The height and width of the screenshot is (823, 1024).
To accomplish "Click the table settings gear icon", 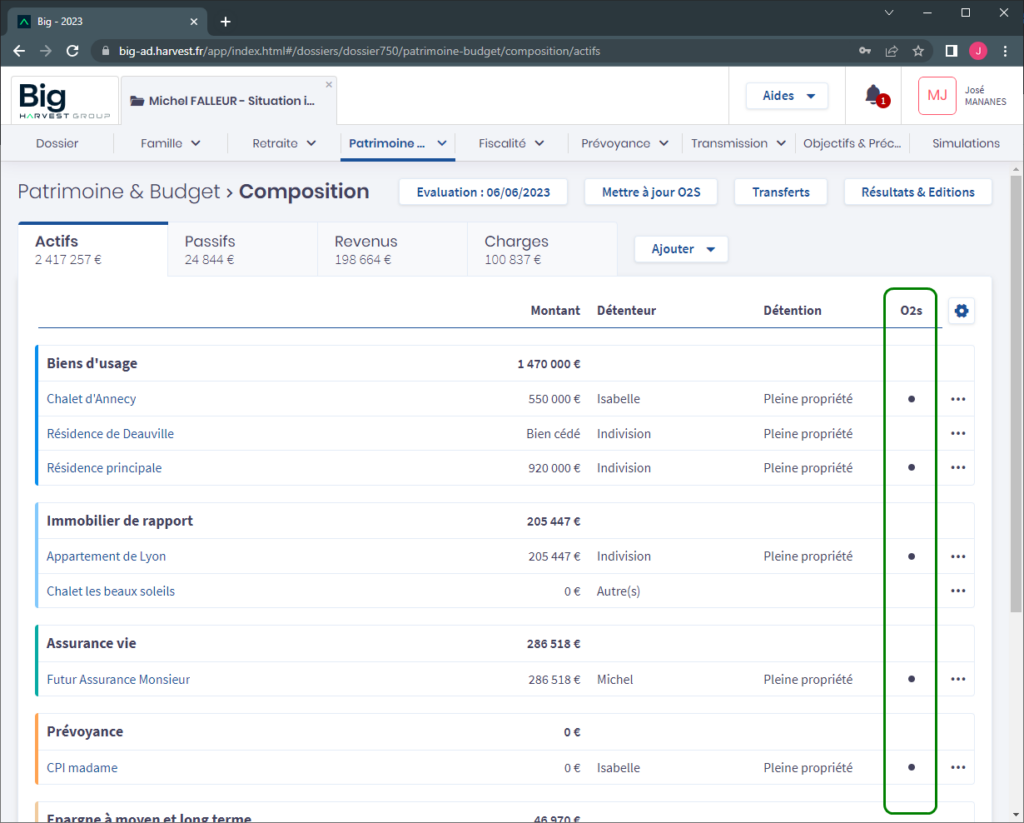I will (961, 311).
